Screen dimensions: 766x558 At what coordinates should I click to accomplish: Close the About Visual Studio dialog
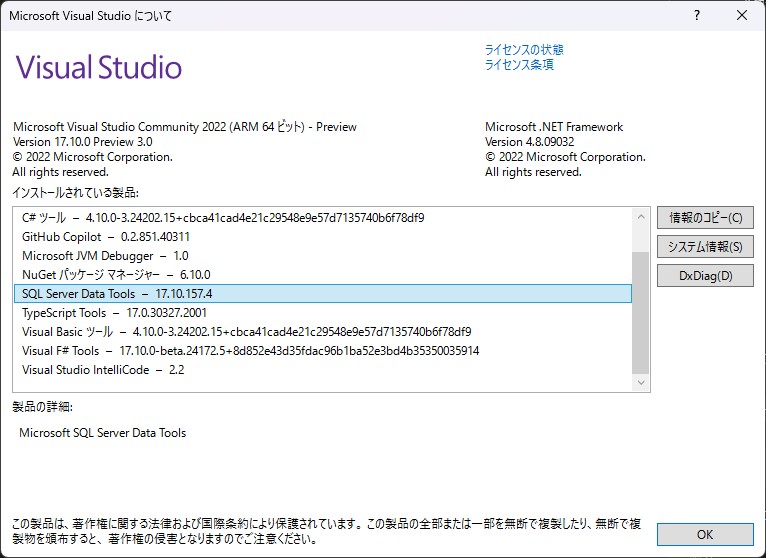[x=742, y=15]
